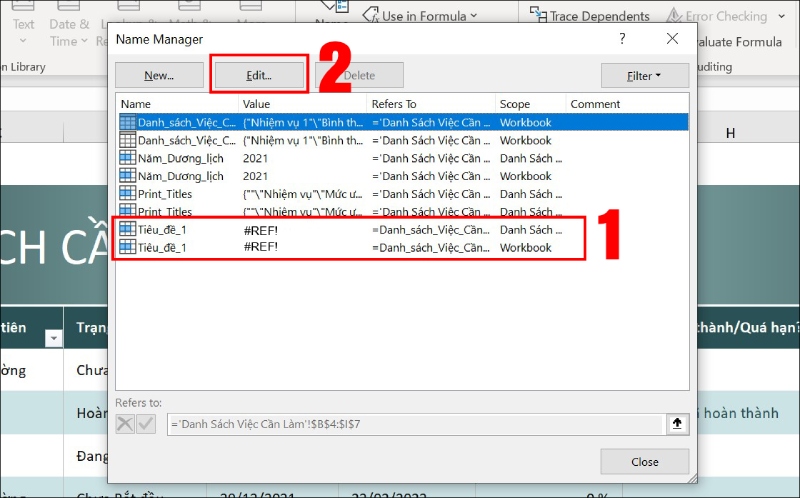Click the checkmark confirm icon under Refers to
The image size is (800, 498).
(x=146, y=424)
